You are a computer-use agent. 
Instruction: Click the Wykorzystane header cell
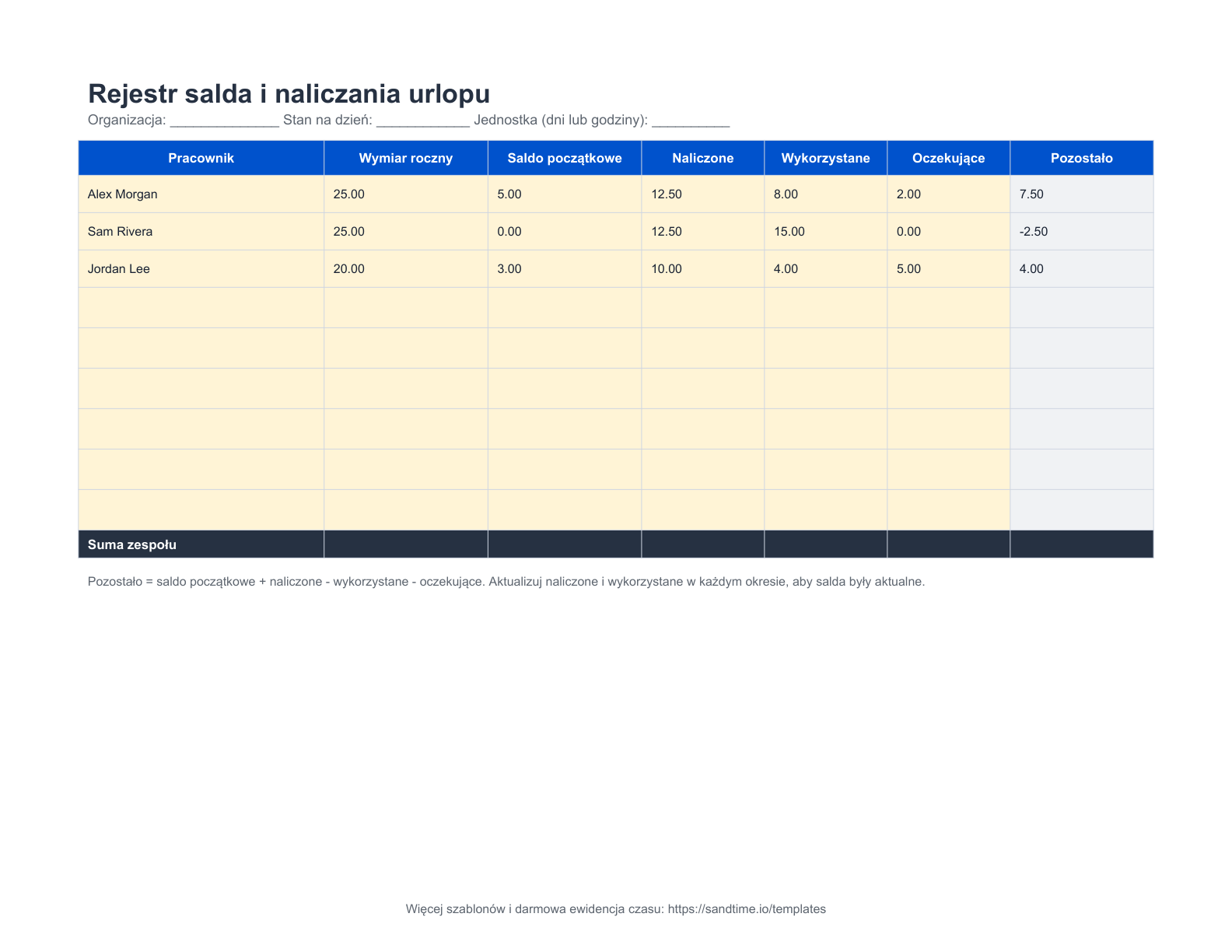click(x=825, y=158)
